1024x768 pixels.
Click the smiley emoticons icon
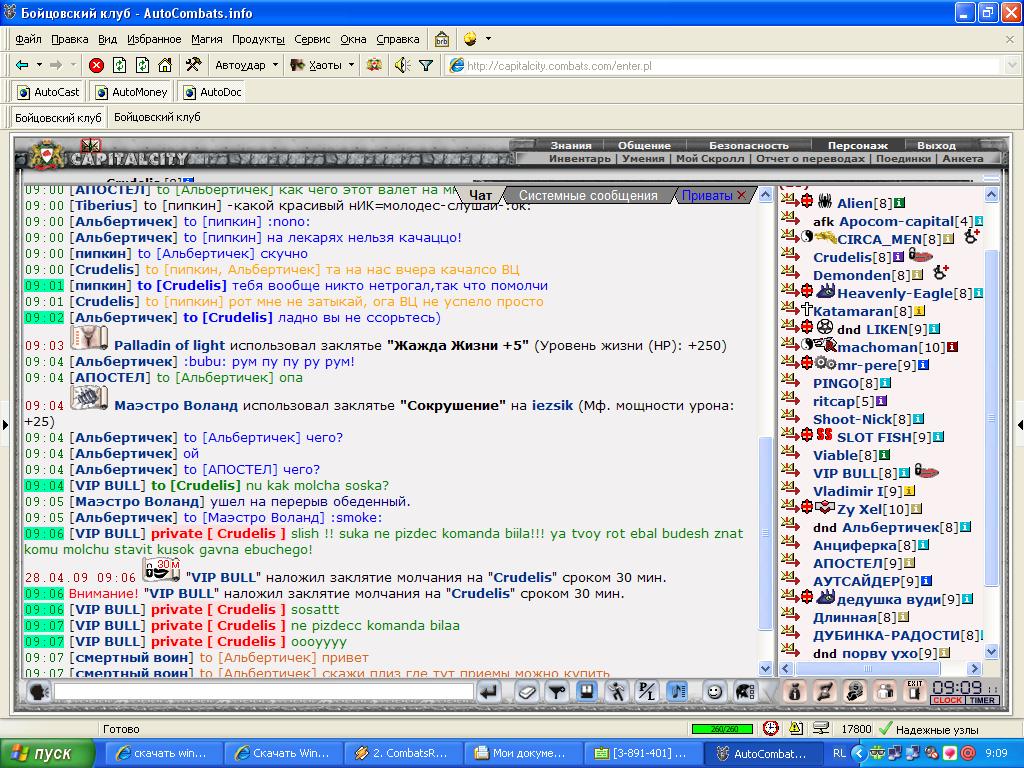[714, 692]
